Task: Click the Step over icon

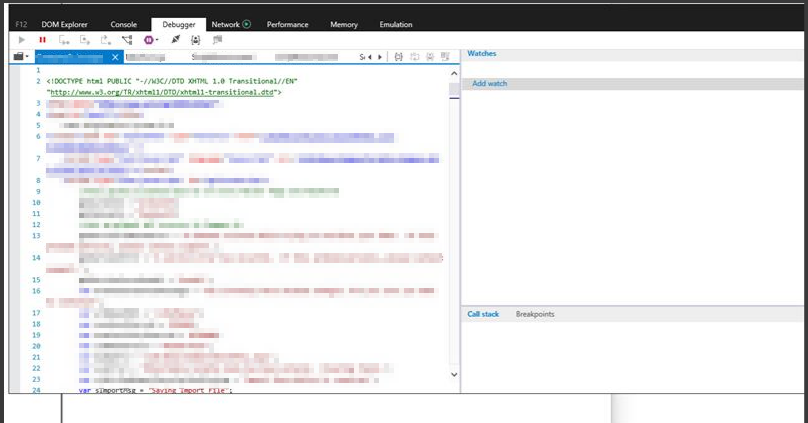Action: (85, 40)
